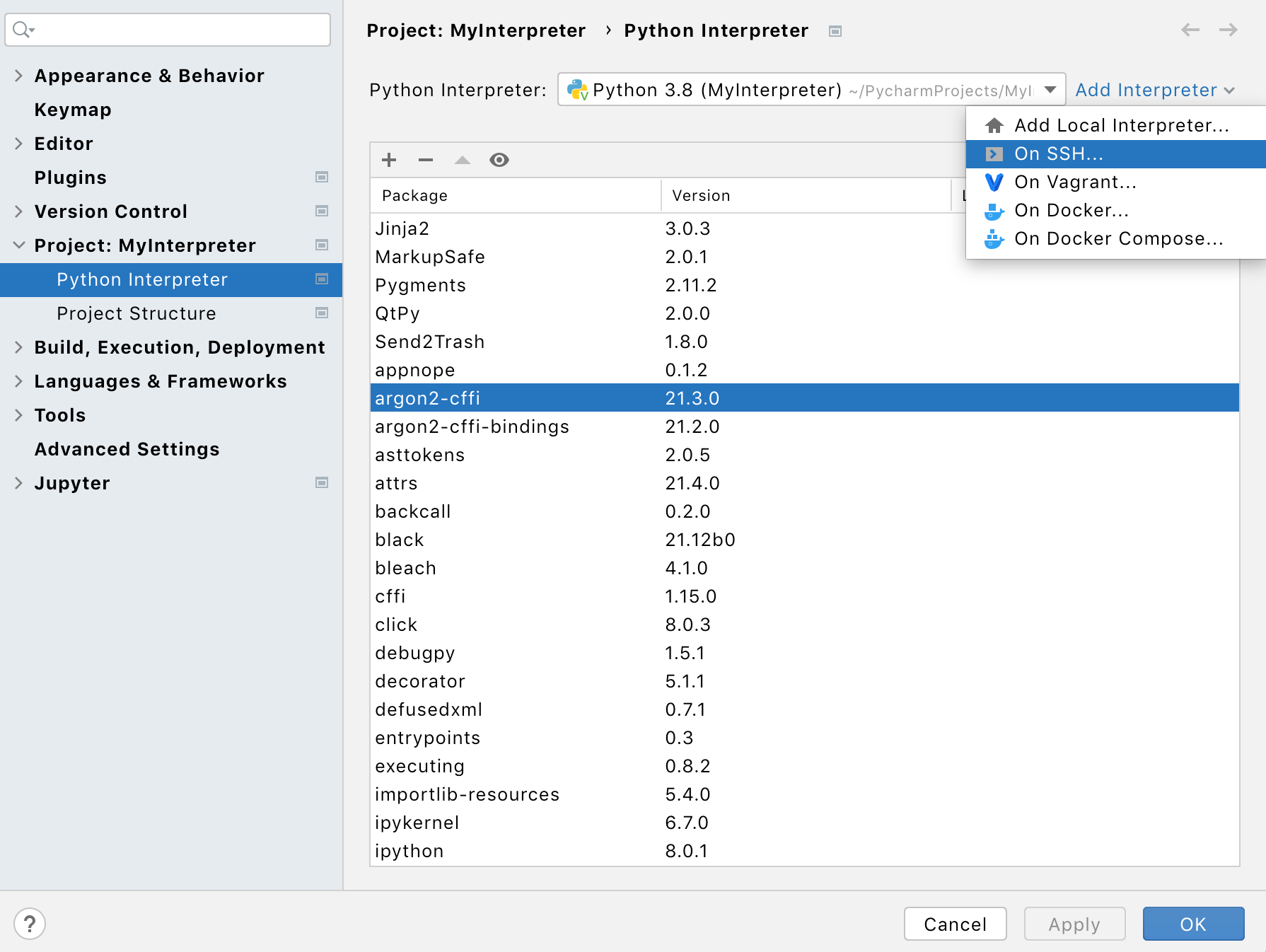The width and height of the screenshot is (1266, 952).
Task: Collapse Project: MyInterpreter section
Action: pos(18,245)
